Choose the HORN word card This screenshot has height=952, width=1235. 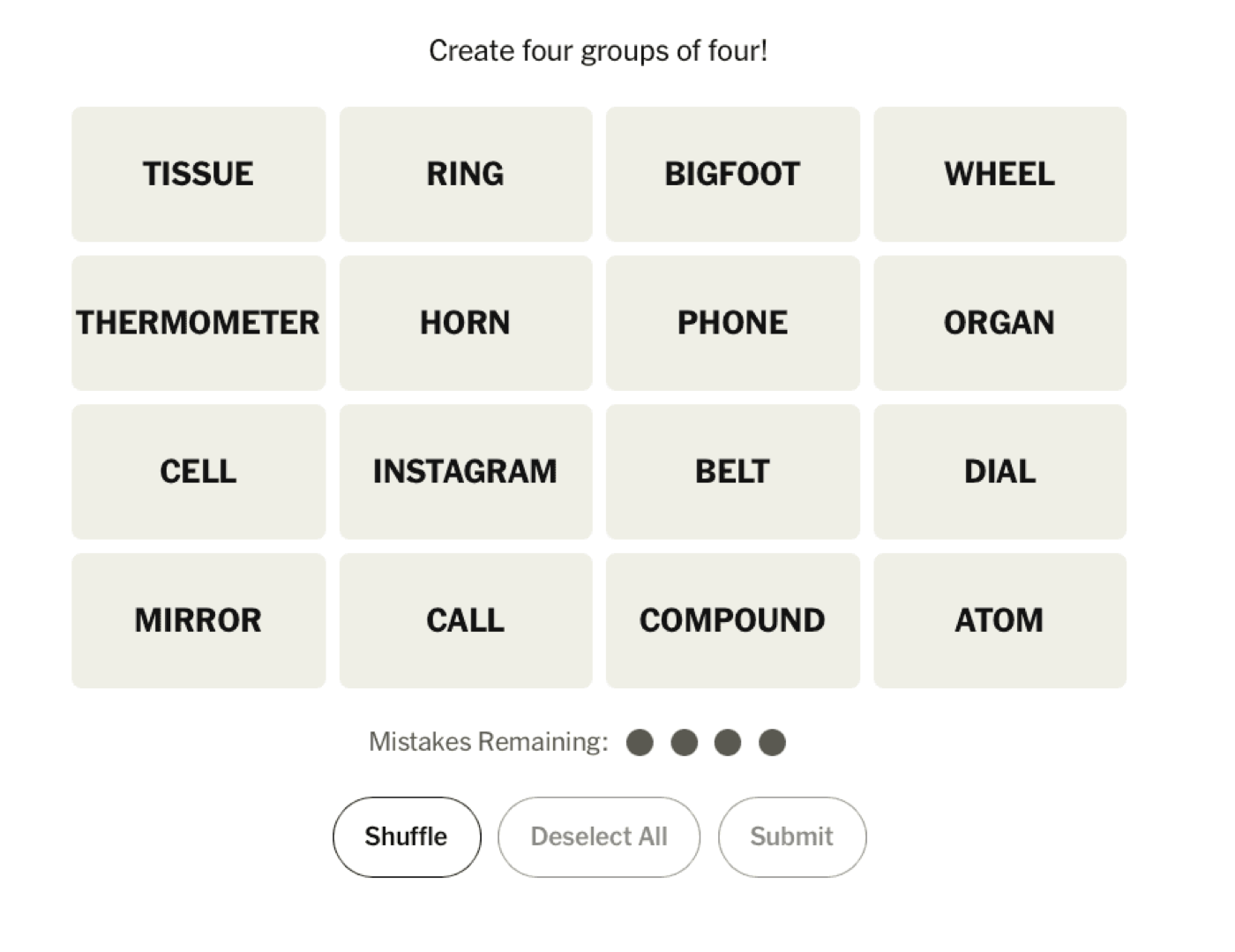[465, 322]
